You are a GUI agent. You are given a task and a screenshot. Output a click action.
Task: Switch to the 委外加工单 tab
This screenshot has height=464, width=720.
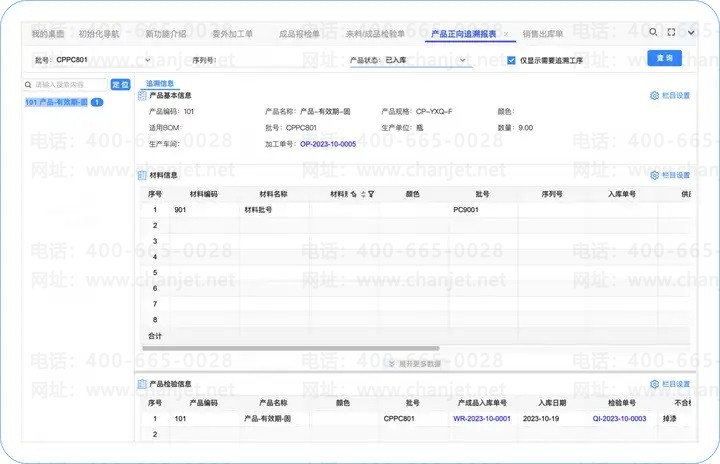tap(232, 34)
